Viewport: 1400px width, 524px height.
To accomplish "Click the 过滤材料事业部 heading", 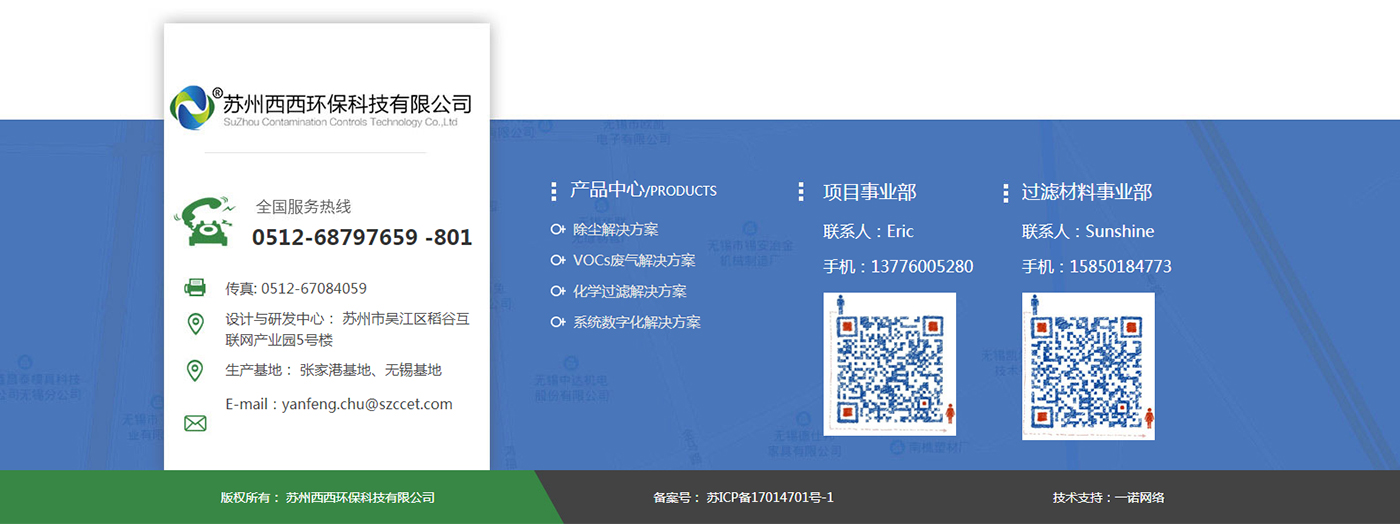I will (x=1087, y=192).
